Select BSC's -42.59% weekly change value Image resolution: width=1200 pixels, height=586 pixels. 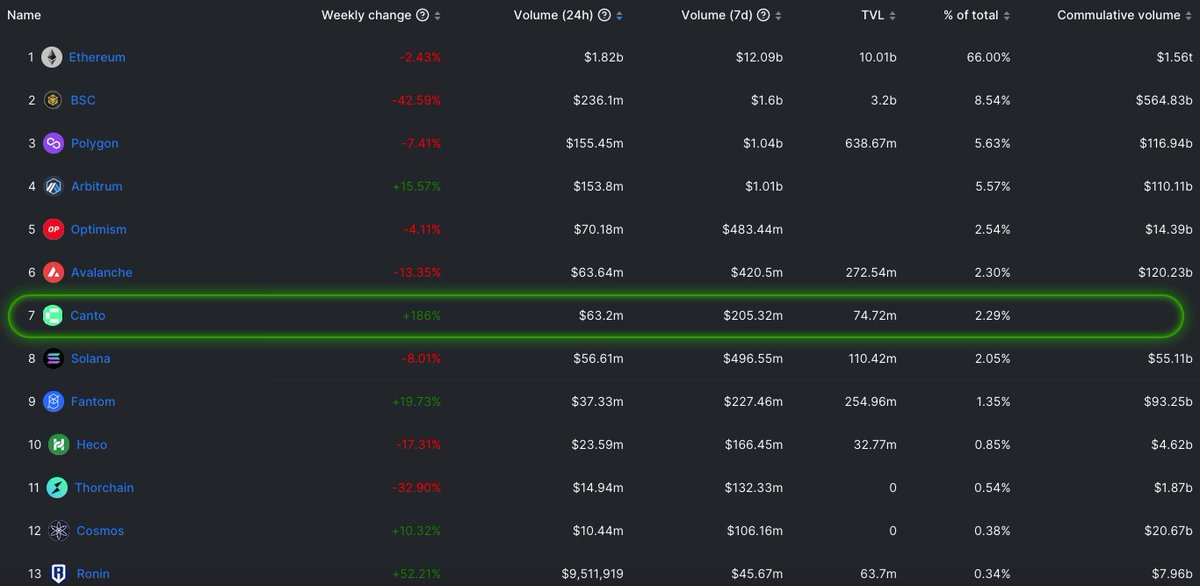coord(414,100)
